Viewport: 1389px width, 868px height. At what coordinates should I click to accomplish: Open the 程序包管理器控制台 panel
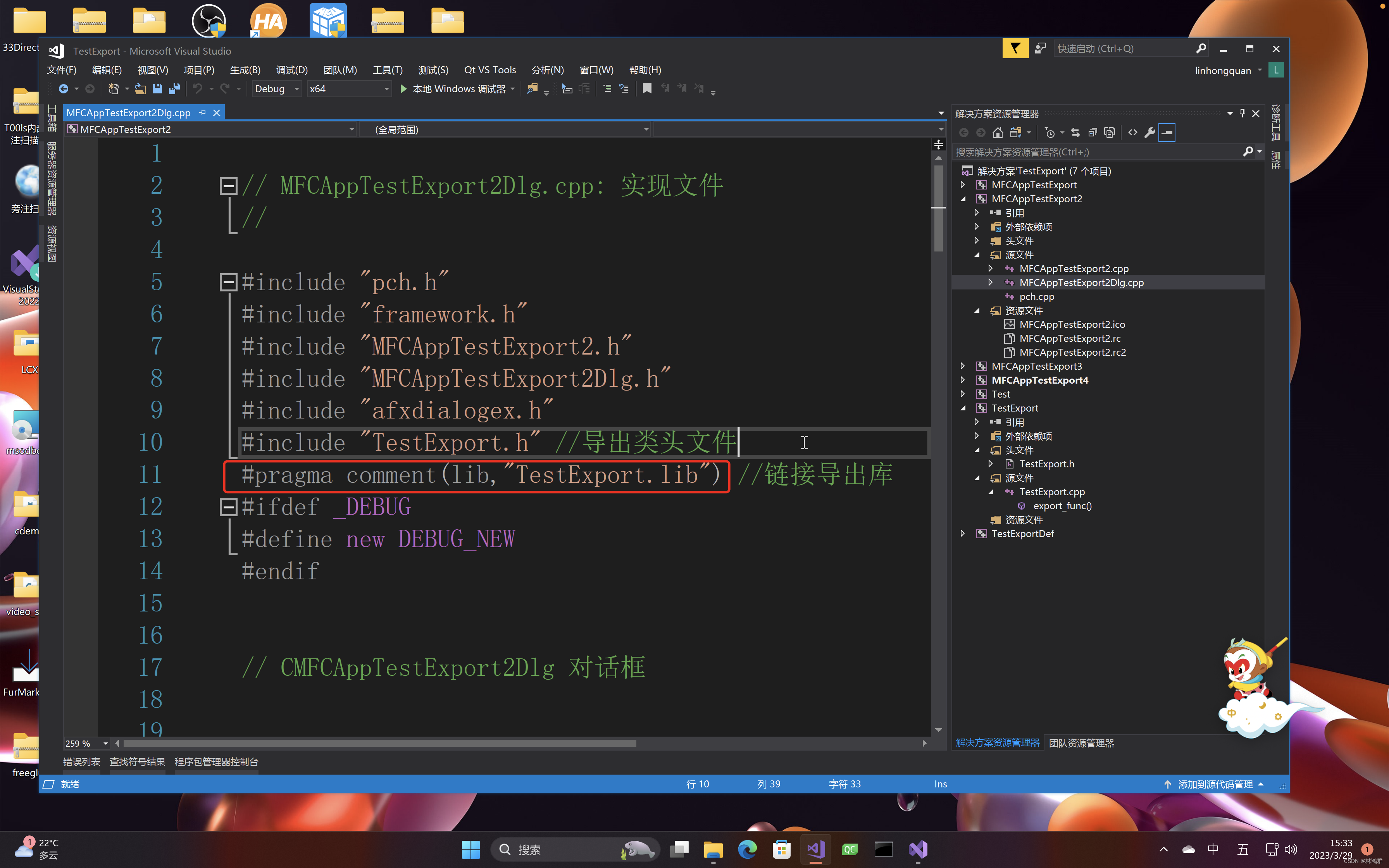click(x=216, y=761)
